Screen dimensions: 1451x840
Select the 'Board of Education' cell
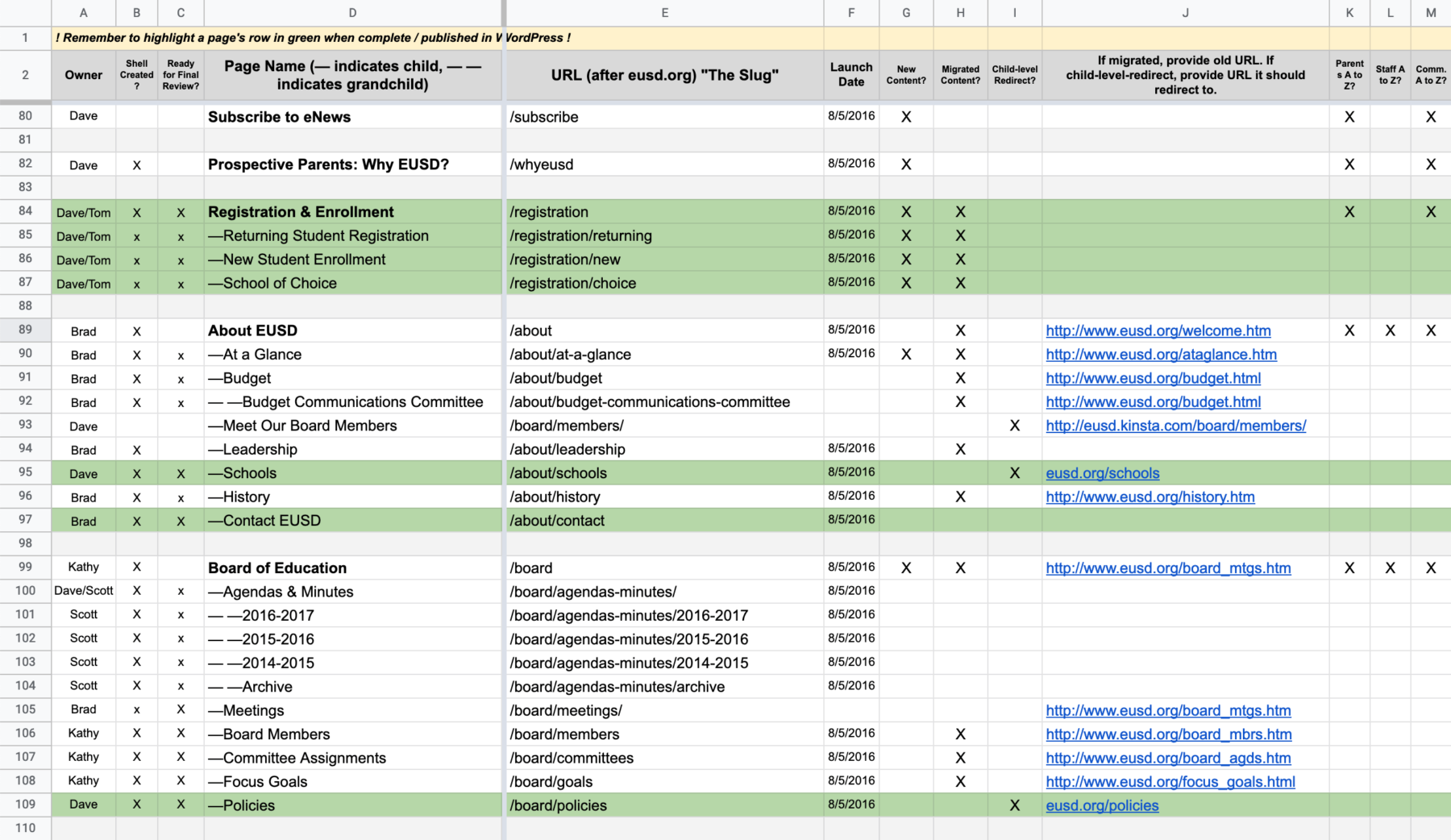pos(352,568)
